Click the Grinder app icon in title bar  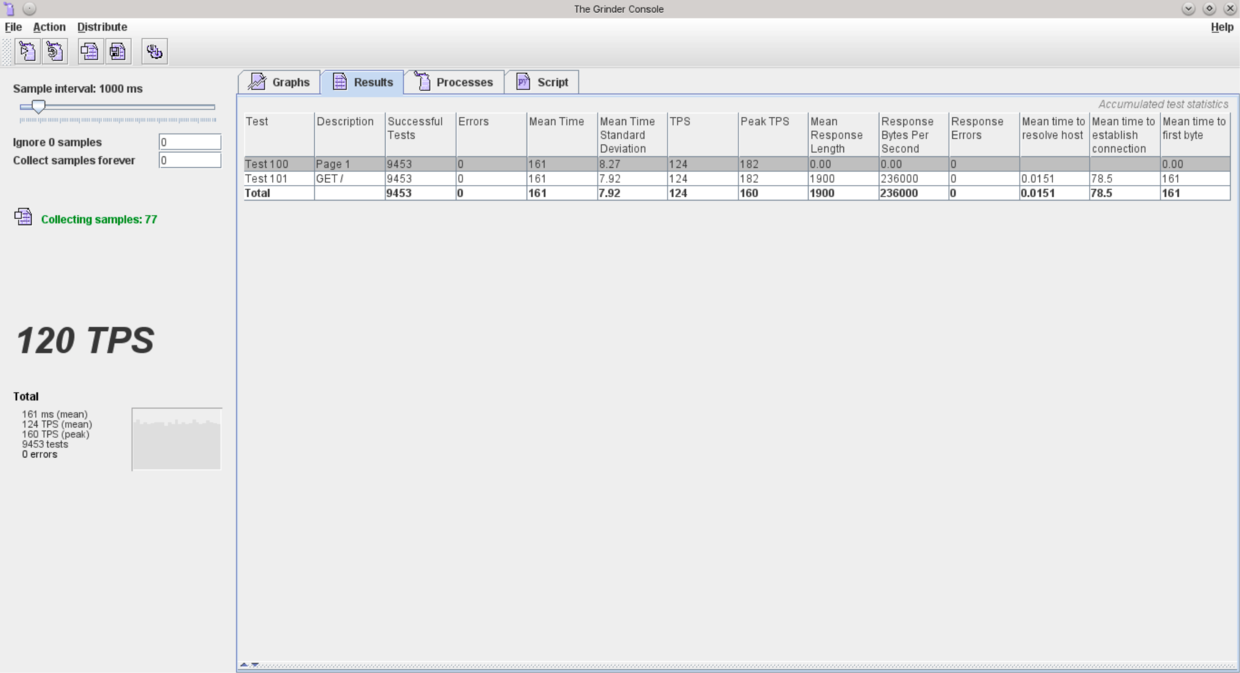coord(9,9)
